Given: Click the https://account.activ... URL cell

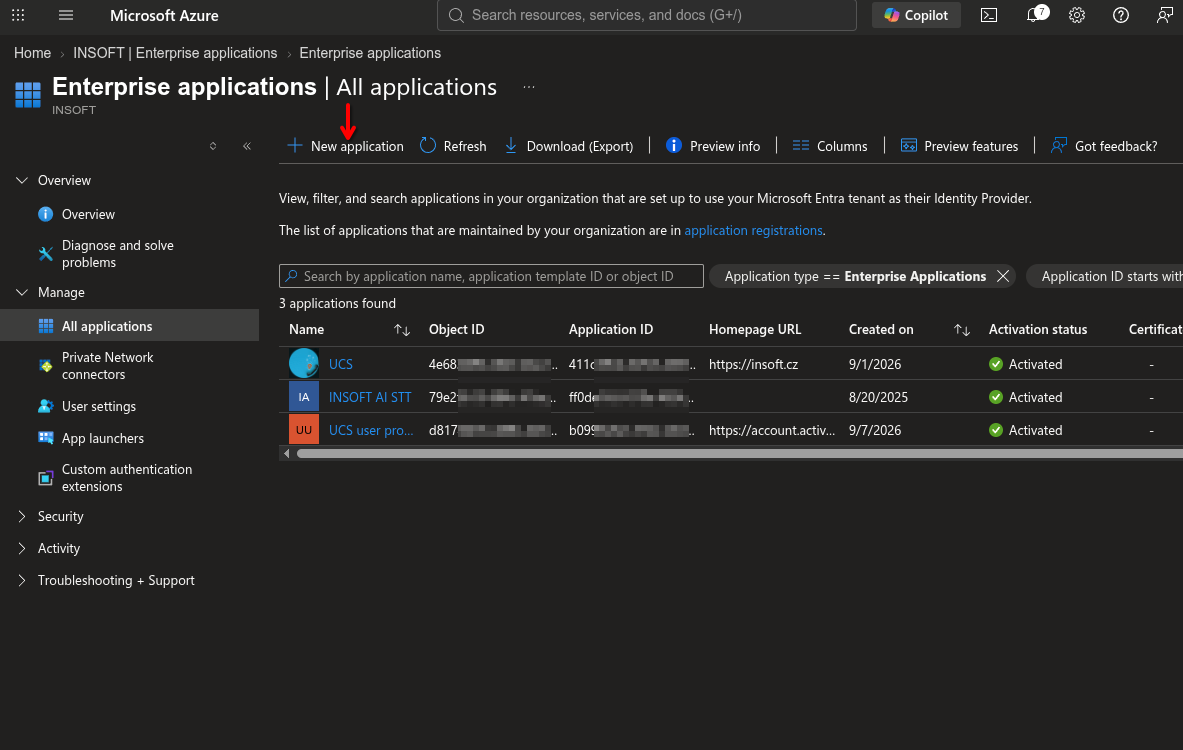Looking at the screenshot, I should click(x=772, y=430).
